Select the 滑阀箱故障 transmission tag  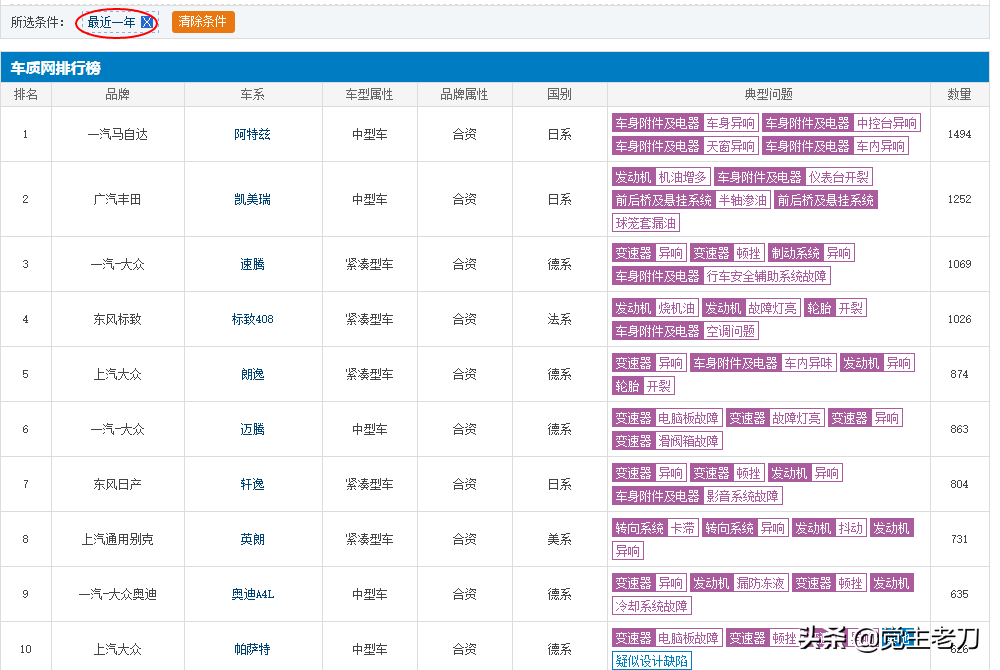point(688,441)
